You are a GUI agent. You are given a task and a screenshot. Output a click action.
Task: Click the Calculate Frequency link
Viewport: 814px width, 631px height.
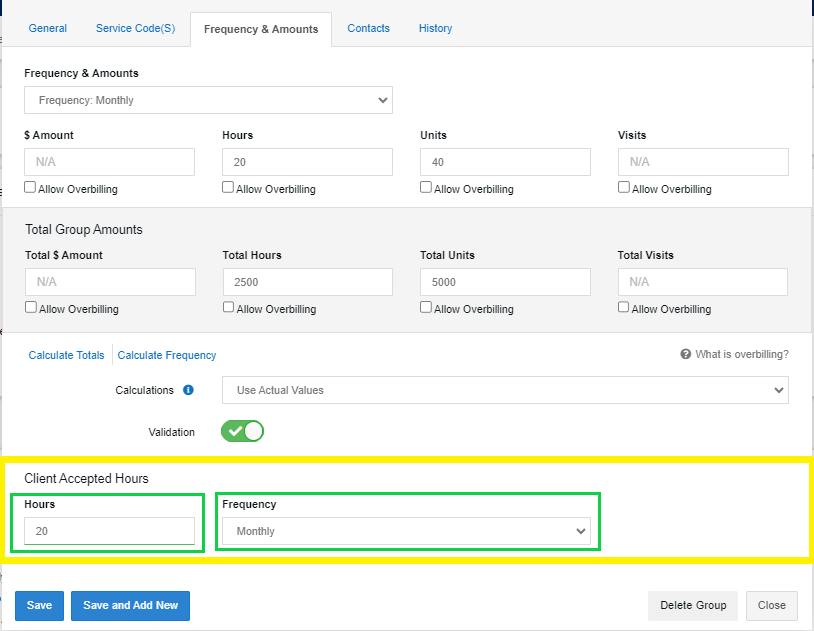[167, 355]
